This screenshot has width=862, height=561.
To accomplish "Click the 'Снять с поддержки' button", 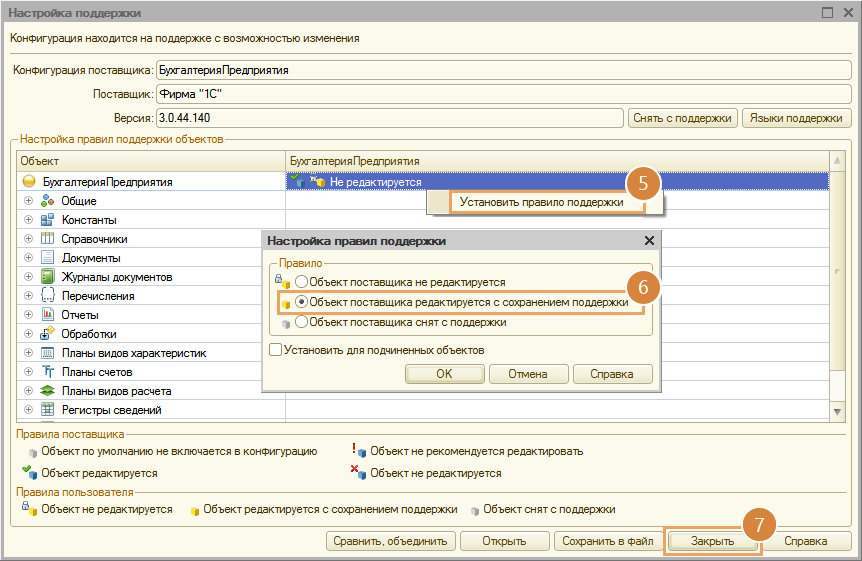I will pyautogui.click(x=683, y=118).
